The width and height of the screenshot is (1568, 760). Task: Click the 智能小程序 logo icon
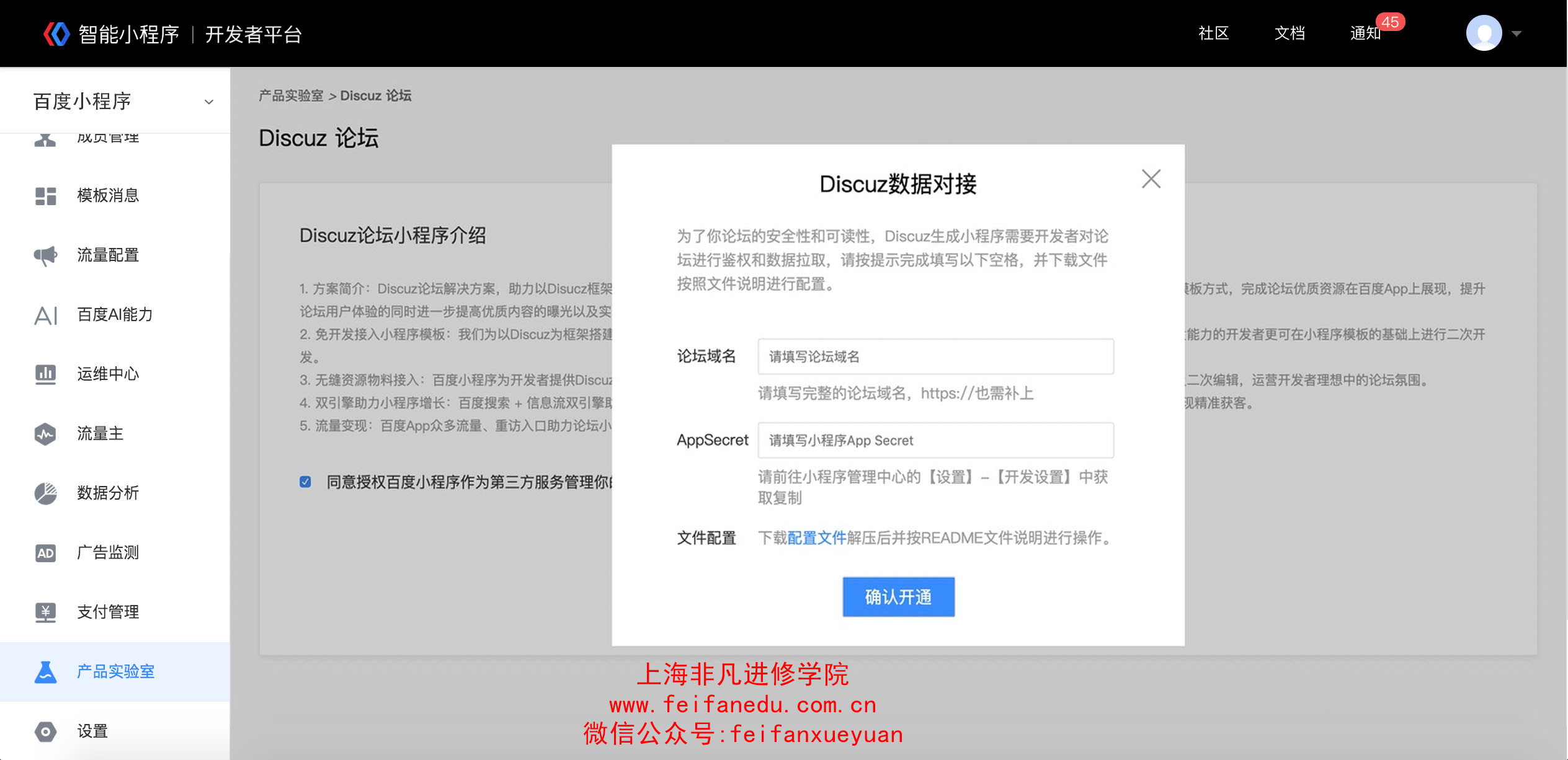(x=56, y=34)
